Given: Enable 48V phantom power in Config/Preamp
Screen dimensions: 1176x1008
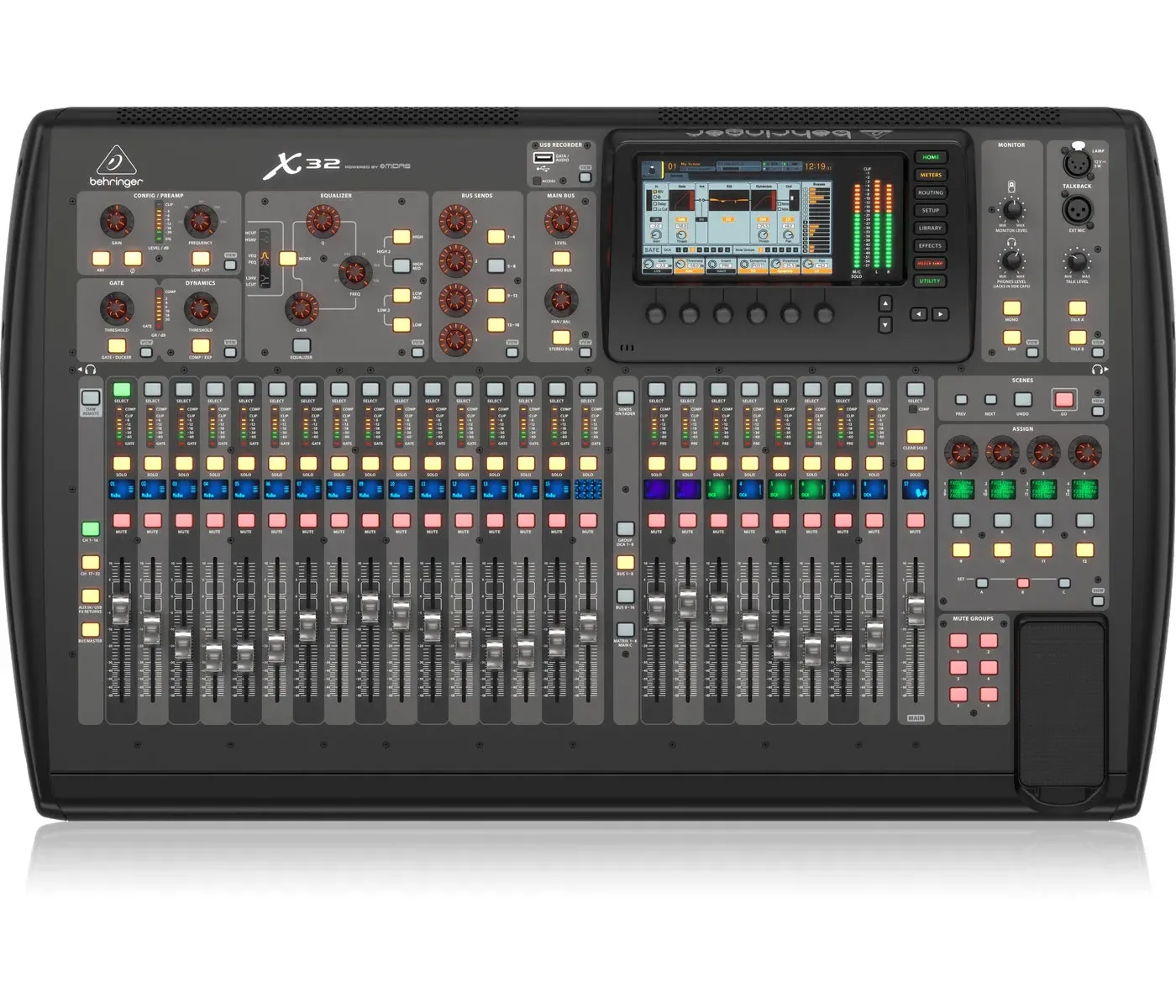Looking at the screenshot, I should (x=102, y=260).
